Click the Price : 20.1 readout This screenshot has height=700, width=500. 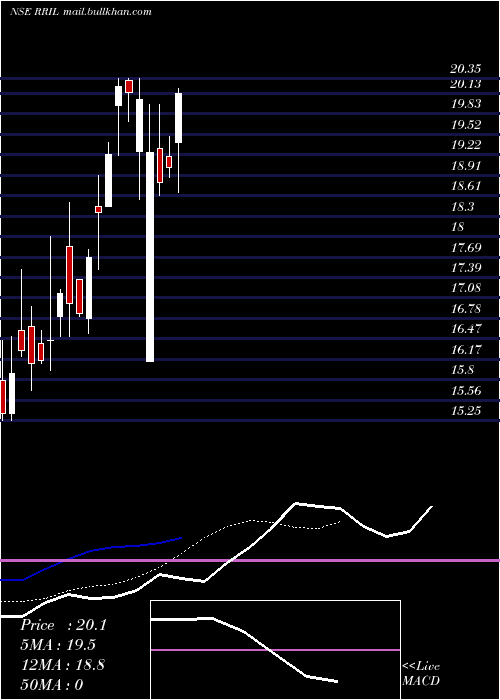click(63, 625)
